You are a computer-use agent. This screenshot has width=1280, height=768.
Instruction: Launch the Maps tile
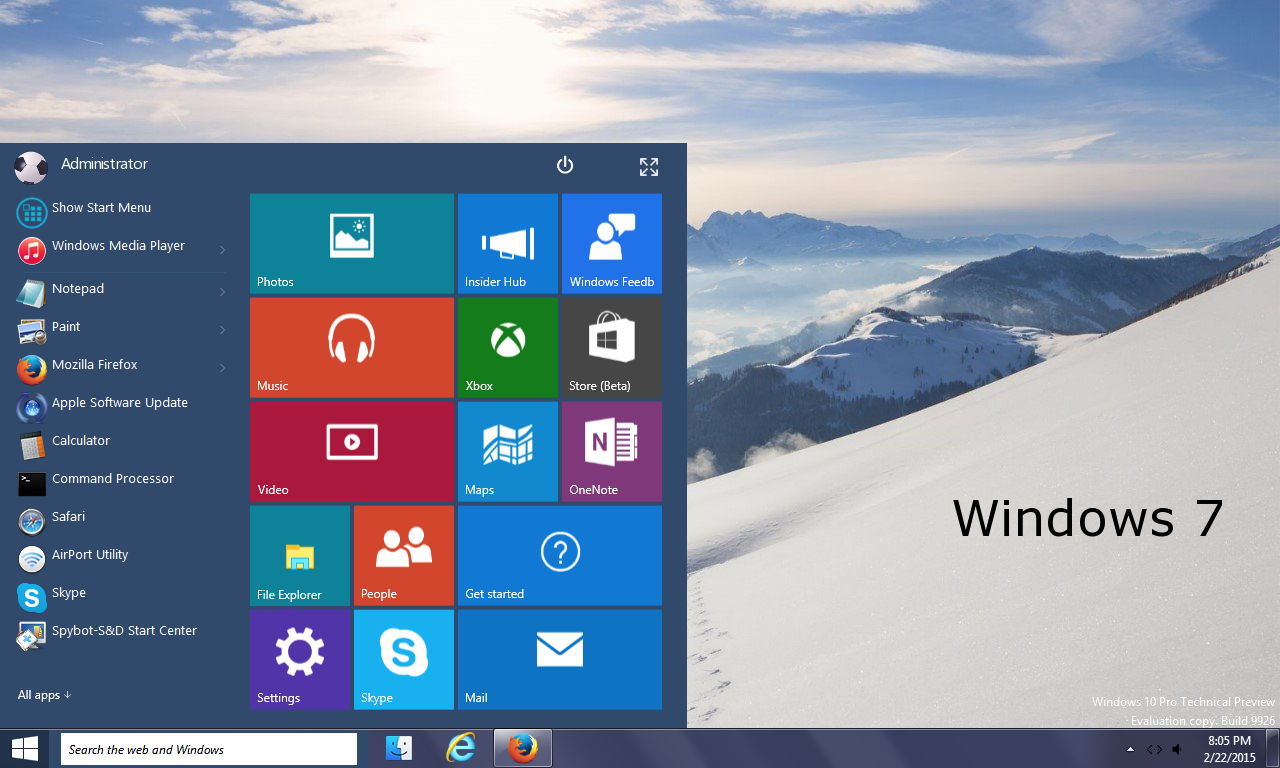[508, 452]
